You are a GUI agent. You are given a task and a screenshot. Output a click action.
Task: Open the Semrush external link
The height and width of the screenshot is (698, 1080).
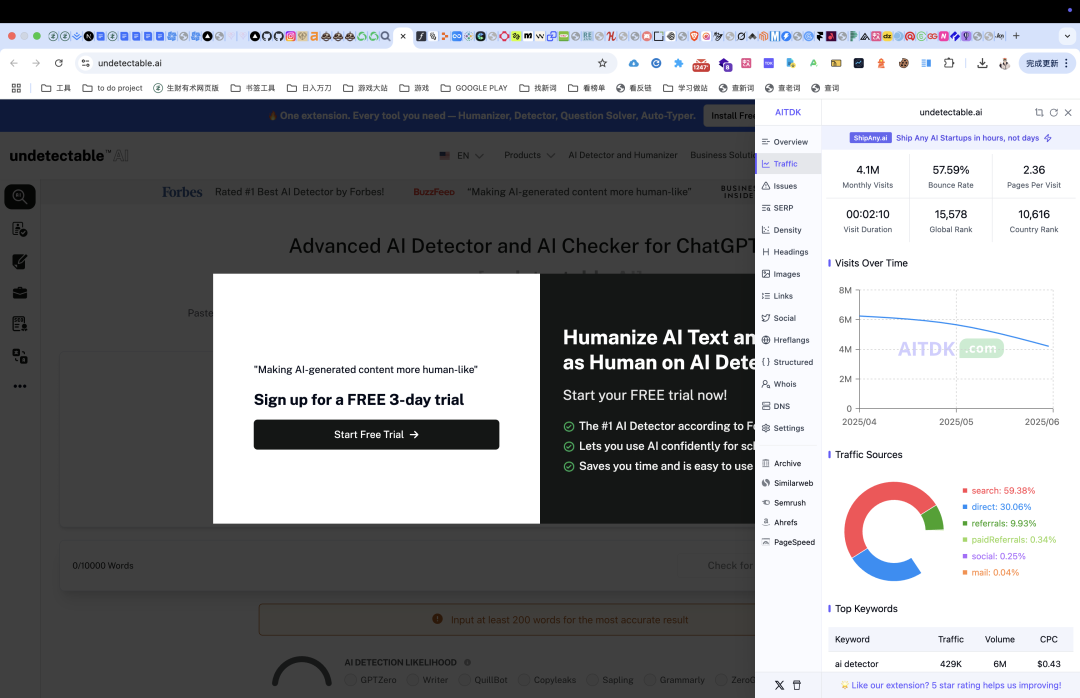783,503
